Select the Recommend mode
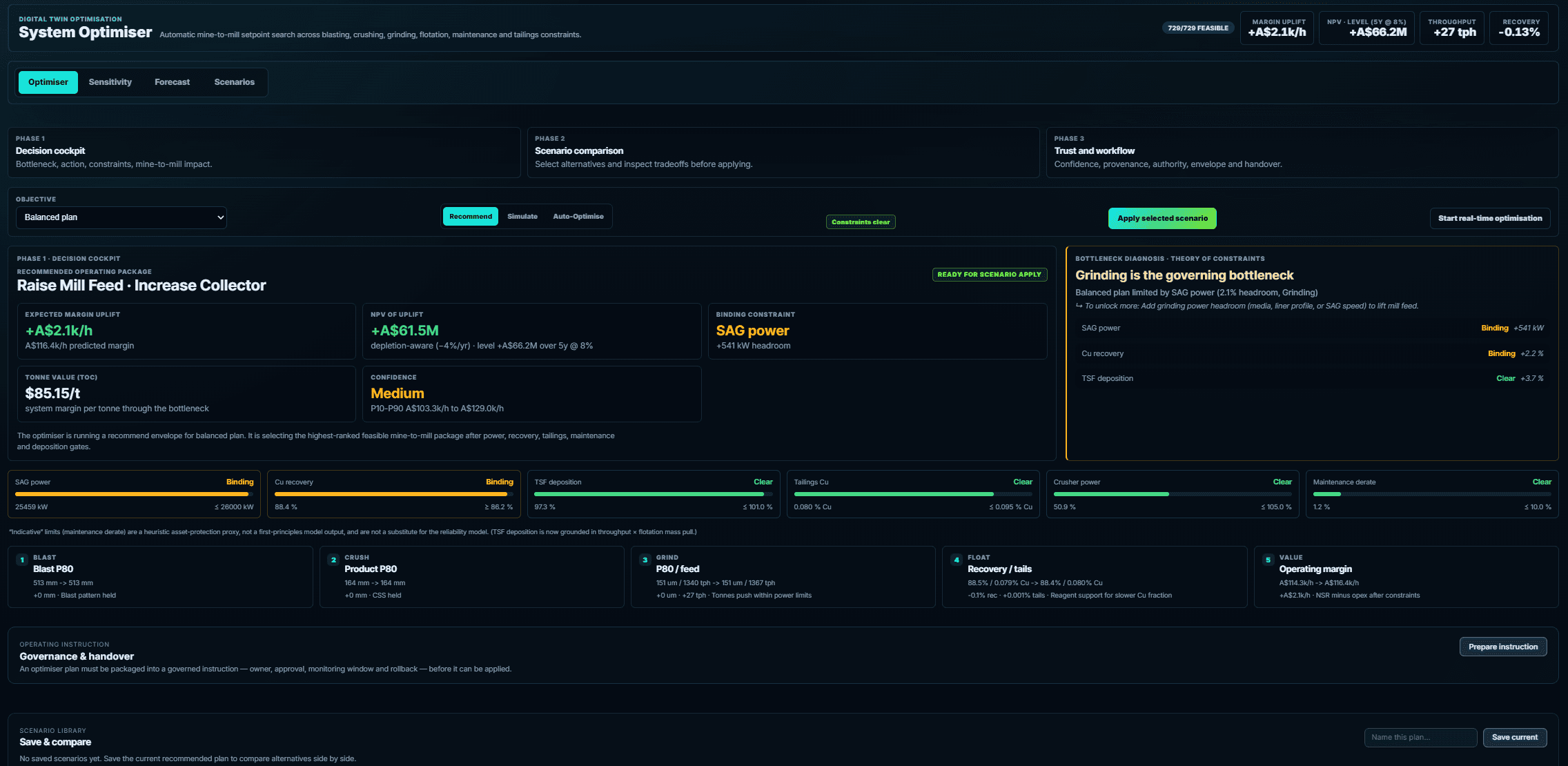The width and height of the screenshot is (1568, 766). [x=471, y=217]
